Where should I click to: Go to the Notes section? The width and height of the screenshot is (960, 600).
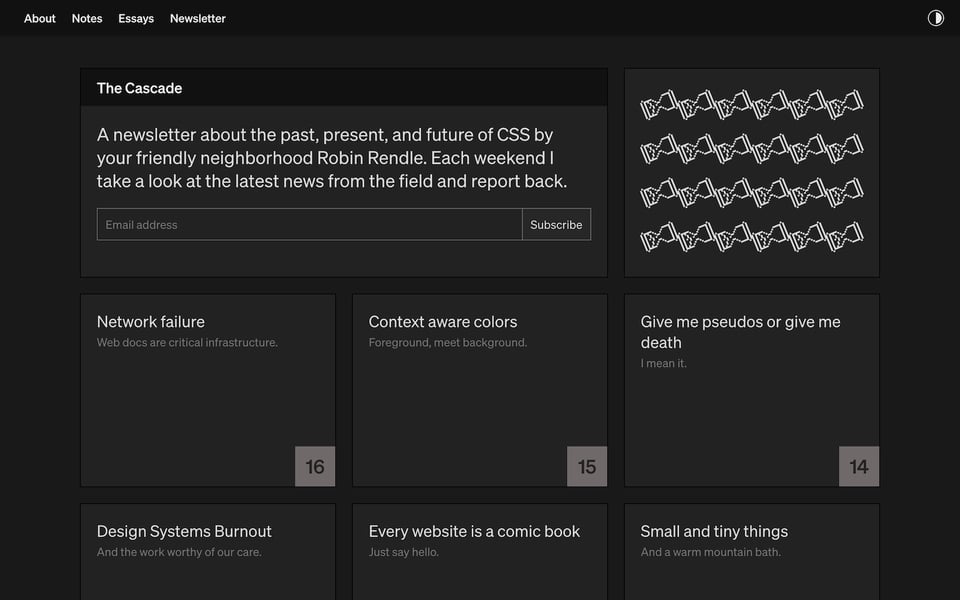(x=87, y=18)
